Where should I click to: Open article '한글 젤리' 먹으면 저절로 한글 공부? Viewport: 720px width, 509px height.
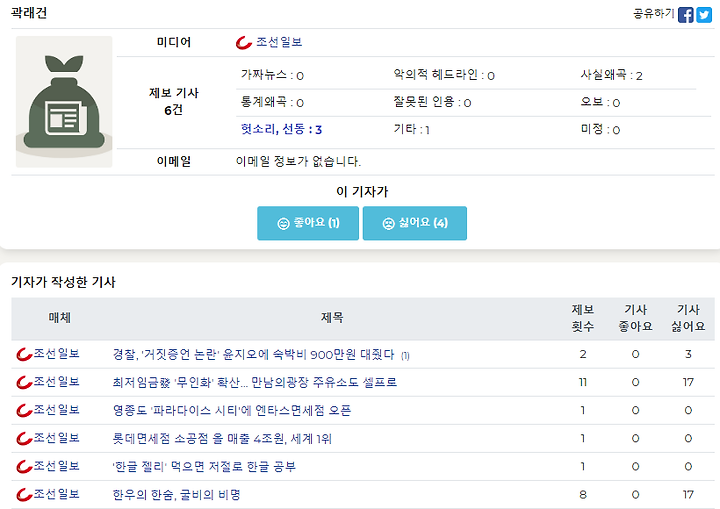coord(204,467)
